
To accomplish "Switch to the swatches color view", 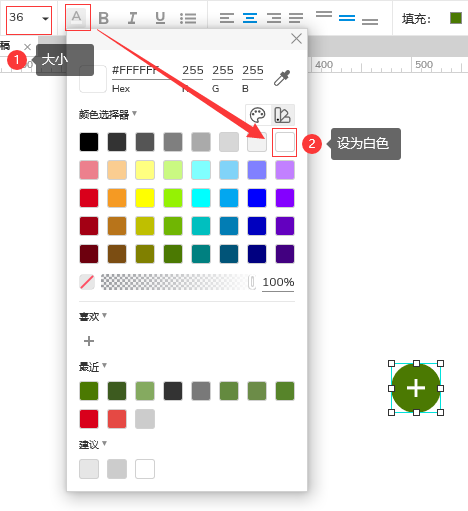I will [x=282, y=115].
